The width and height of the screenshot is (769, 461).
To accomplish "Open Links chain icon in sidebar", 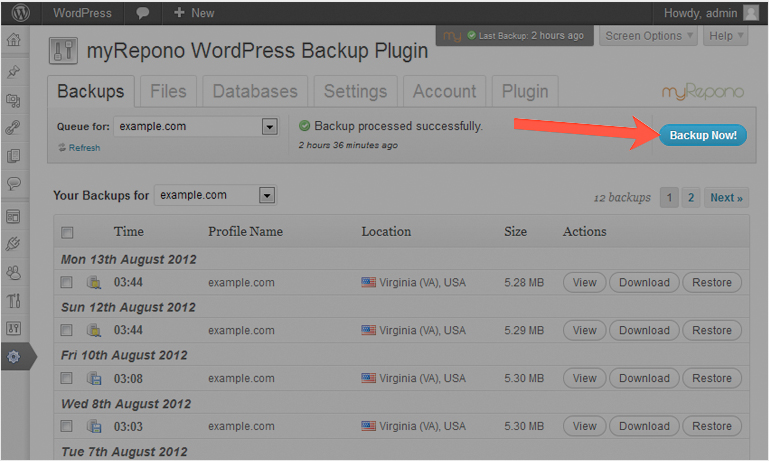I will click(14, 128).
